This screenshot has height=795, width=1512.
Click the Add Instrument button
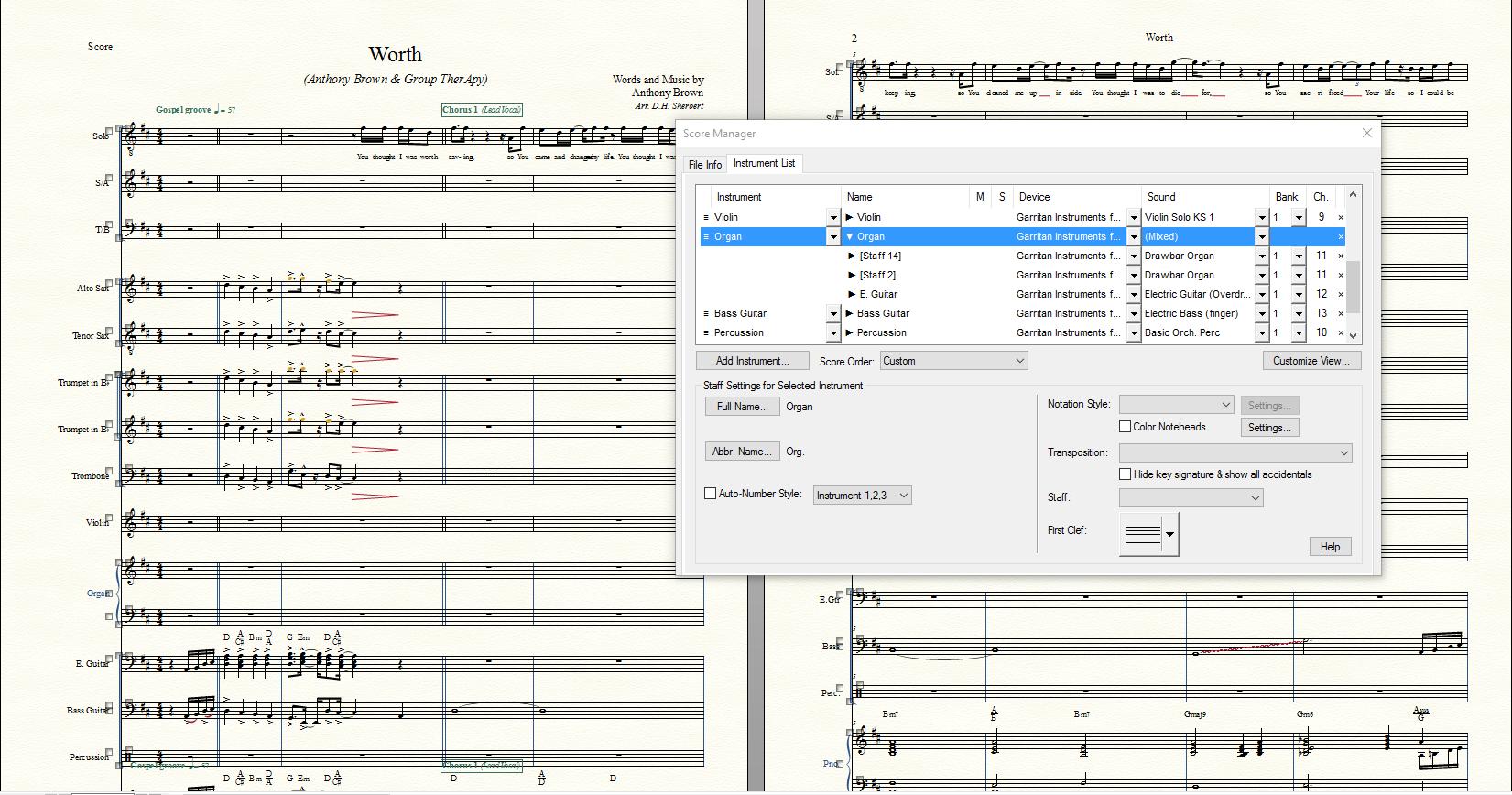point(752,361)
